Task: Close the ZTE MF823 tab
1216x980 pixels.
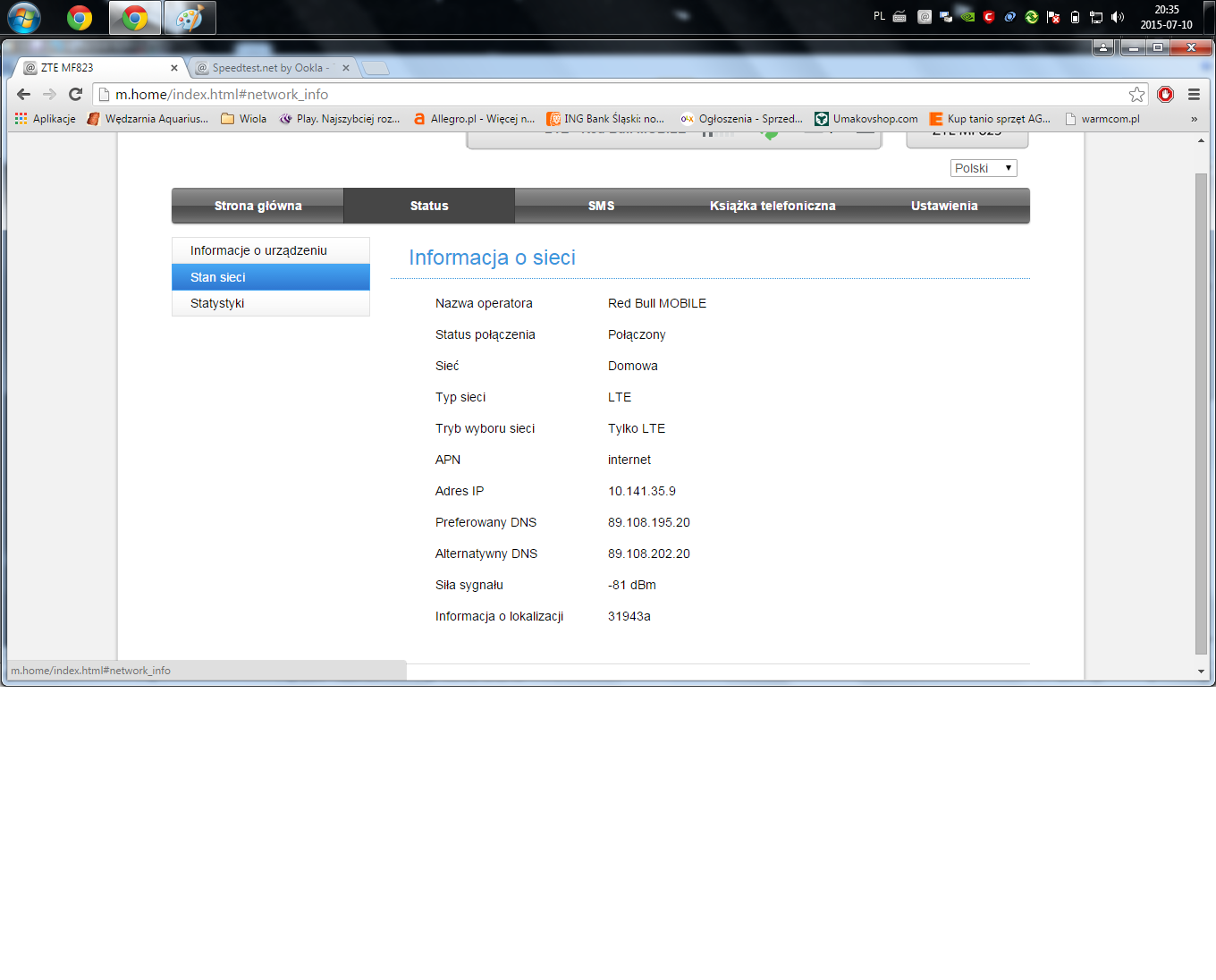Action: (x=174, y=68)
